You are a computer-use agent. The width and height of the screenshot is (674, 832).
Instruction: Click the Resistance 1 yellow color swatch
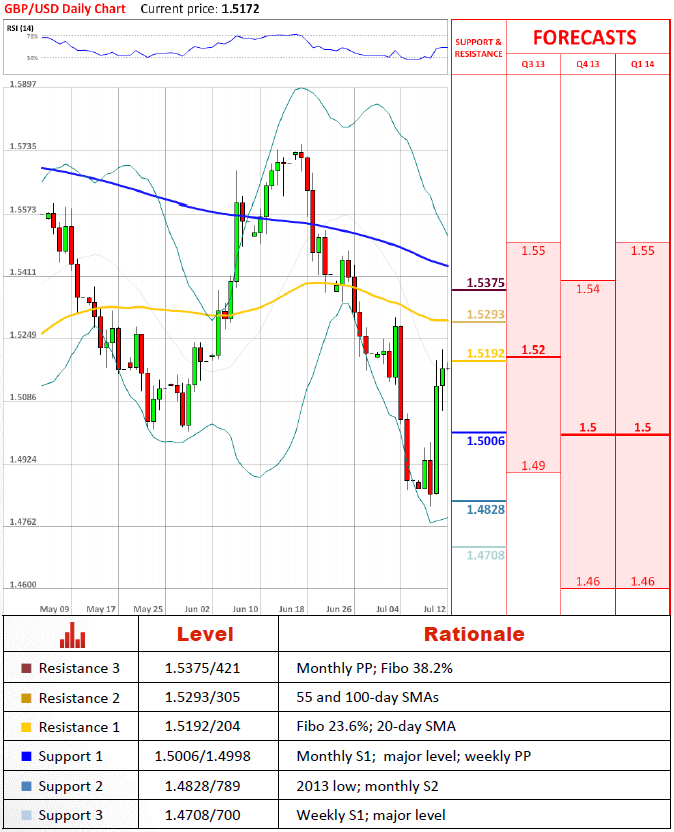pyautogui.click(x=26, y=727)
